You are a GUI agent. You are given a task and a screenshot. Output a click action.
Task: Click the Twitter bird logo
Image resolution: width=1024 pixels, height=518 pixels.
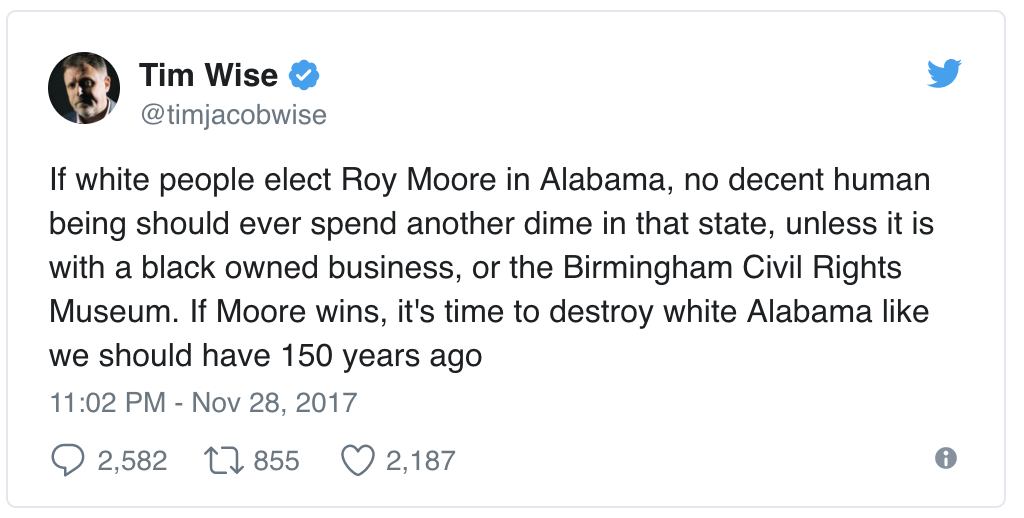pyautogui.click(x=944, y=75)
